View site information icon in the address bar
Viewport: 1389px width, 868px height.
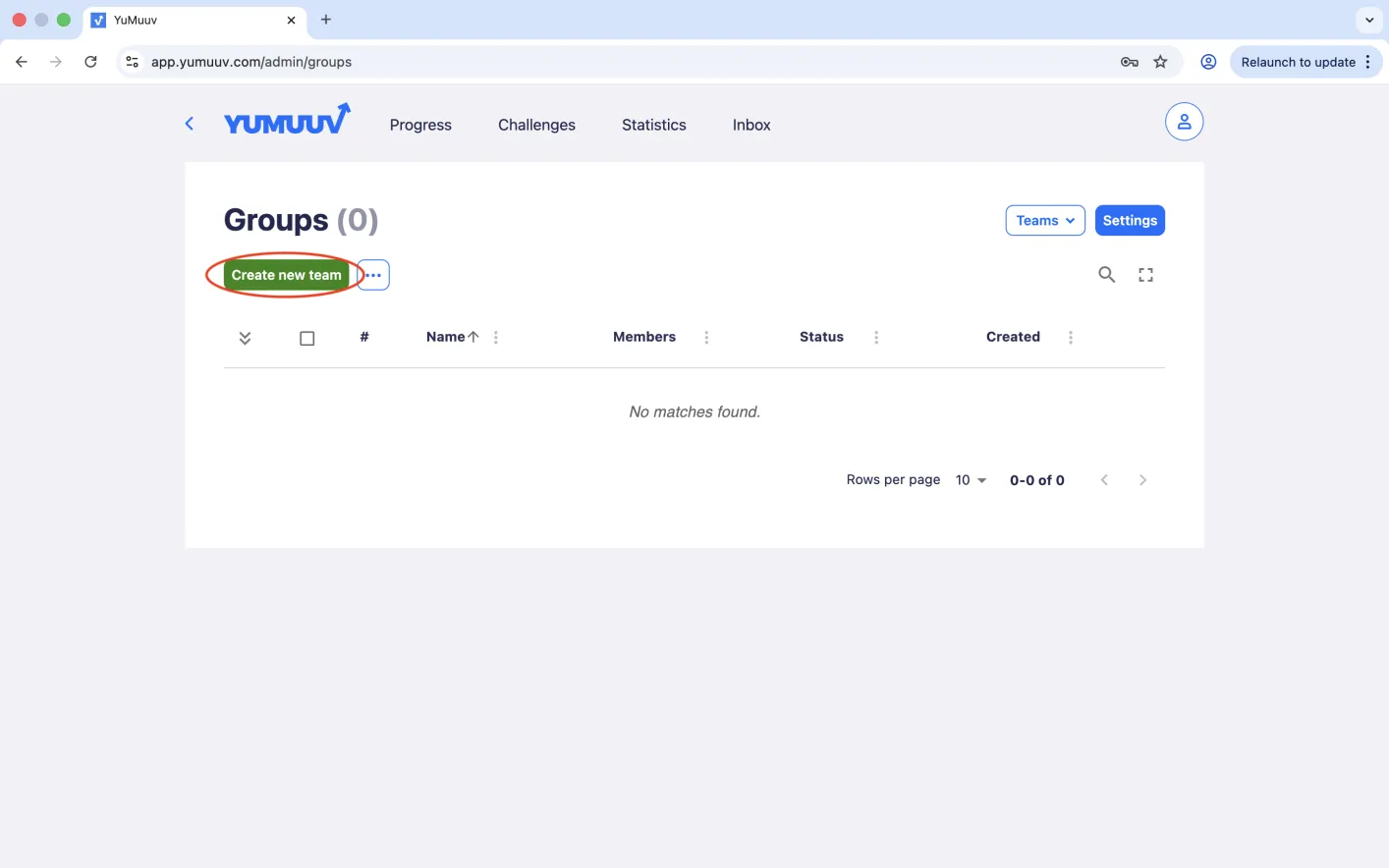pos(132,62)
